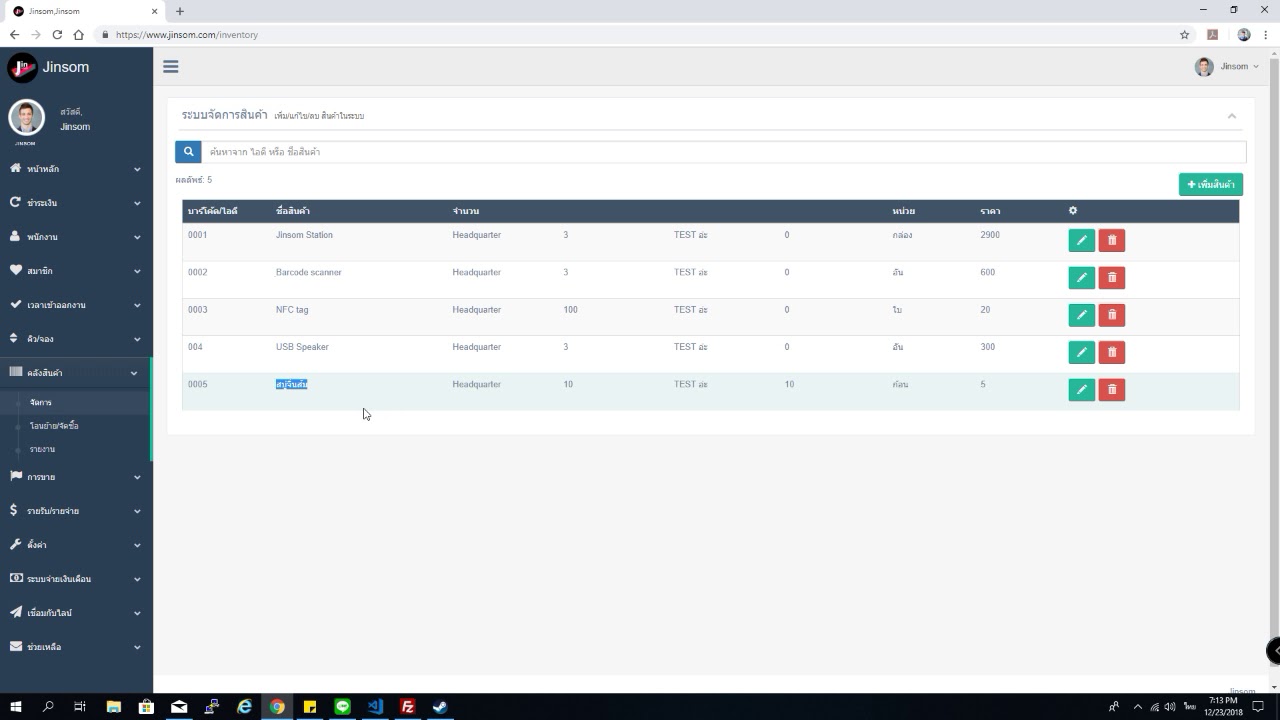Click barcode cell "0003"
1280x720 pixels.
point(198,310)
